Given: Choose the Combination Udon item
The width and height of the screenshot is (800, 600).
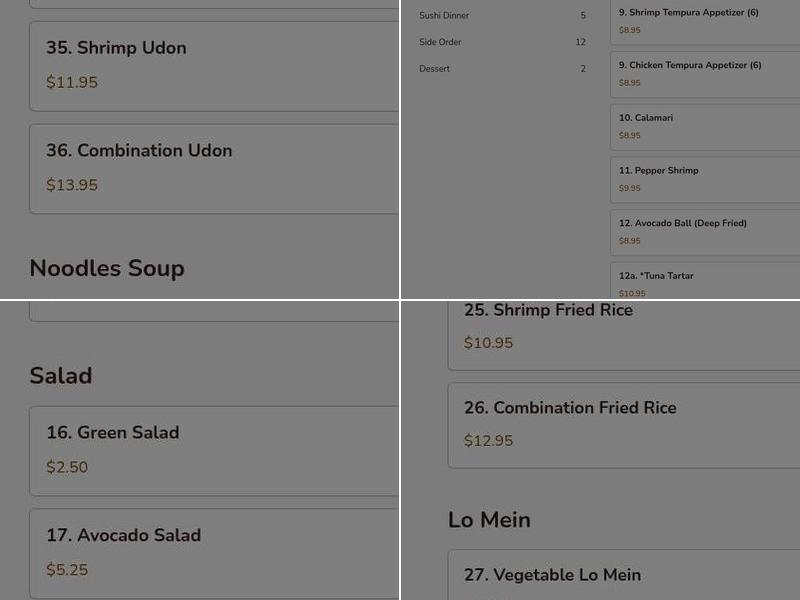Looking at the screenshot, I should (x=139, y=151).
